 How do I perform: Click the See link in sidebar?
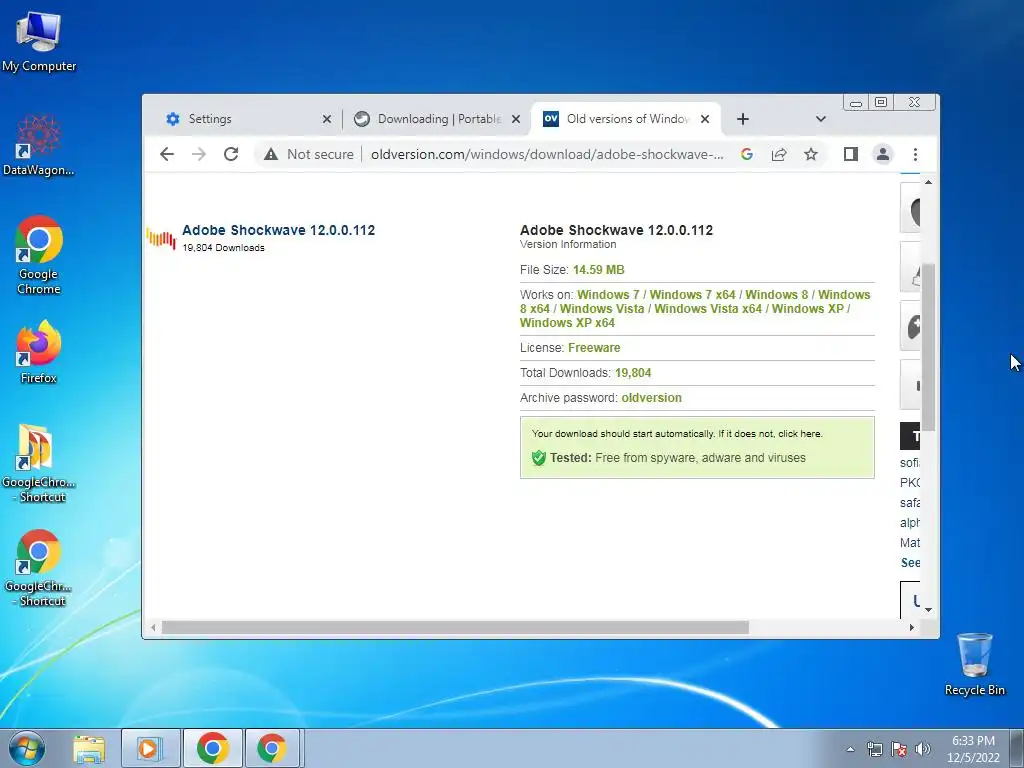pos(910,562)
